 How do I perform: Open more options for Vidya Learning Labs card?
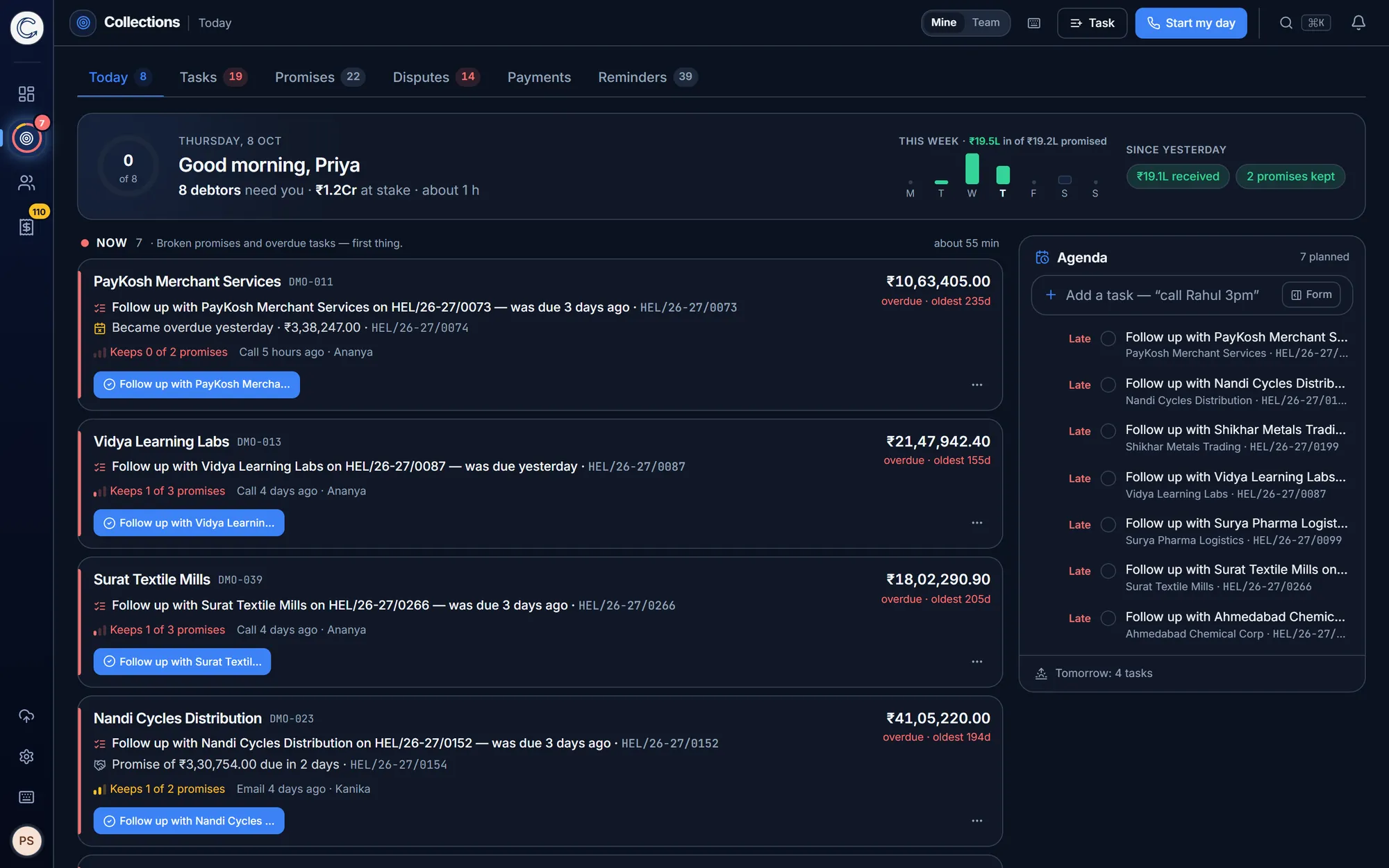click(977, 523)
